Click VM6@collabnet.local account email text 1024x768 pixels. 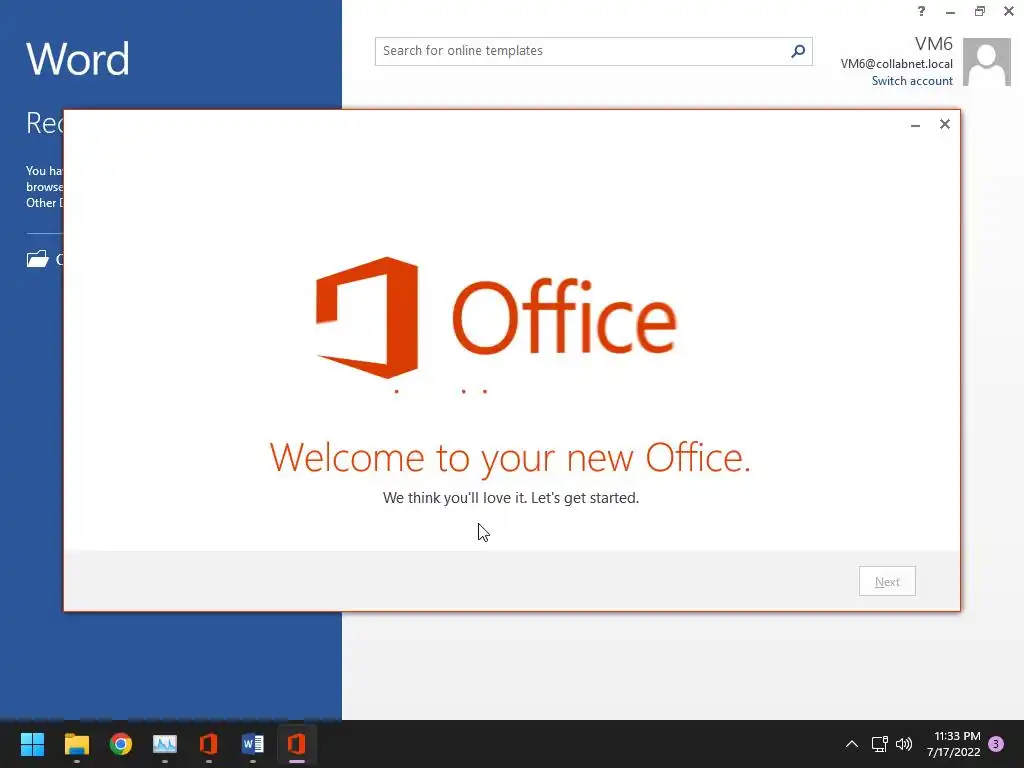pyautogui.click(x=896, y=64)
